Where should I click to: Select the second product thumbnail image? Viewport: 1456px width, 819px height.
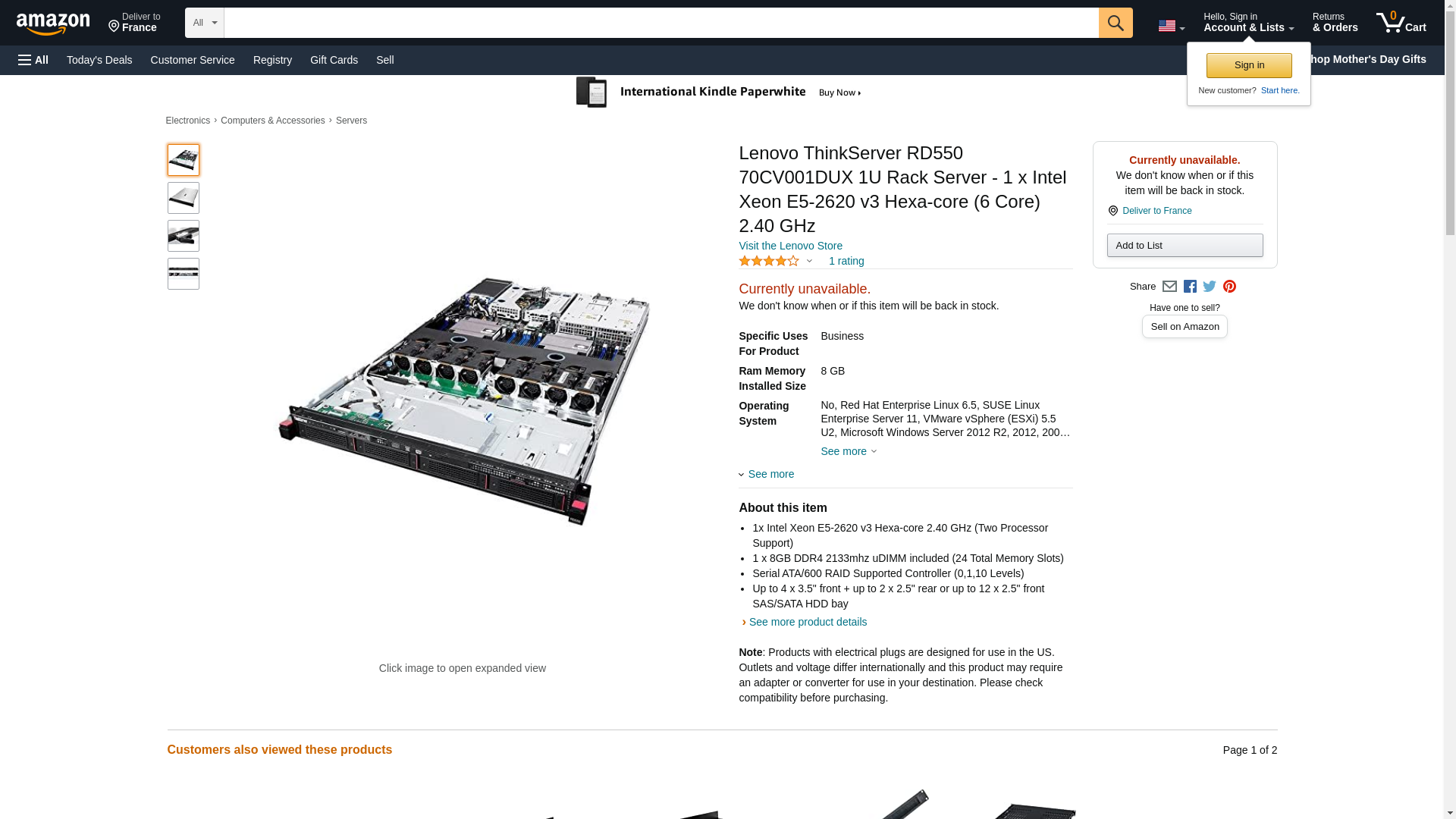point(184,198)
